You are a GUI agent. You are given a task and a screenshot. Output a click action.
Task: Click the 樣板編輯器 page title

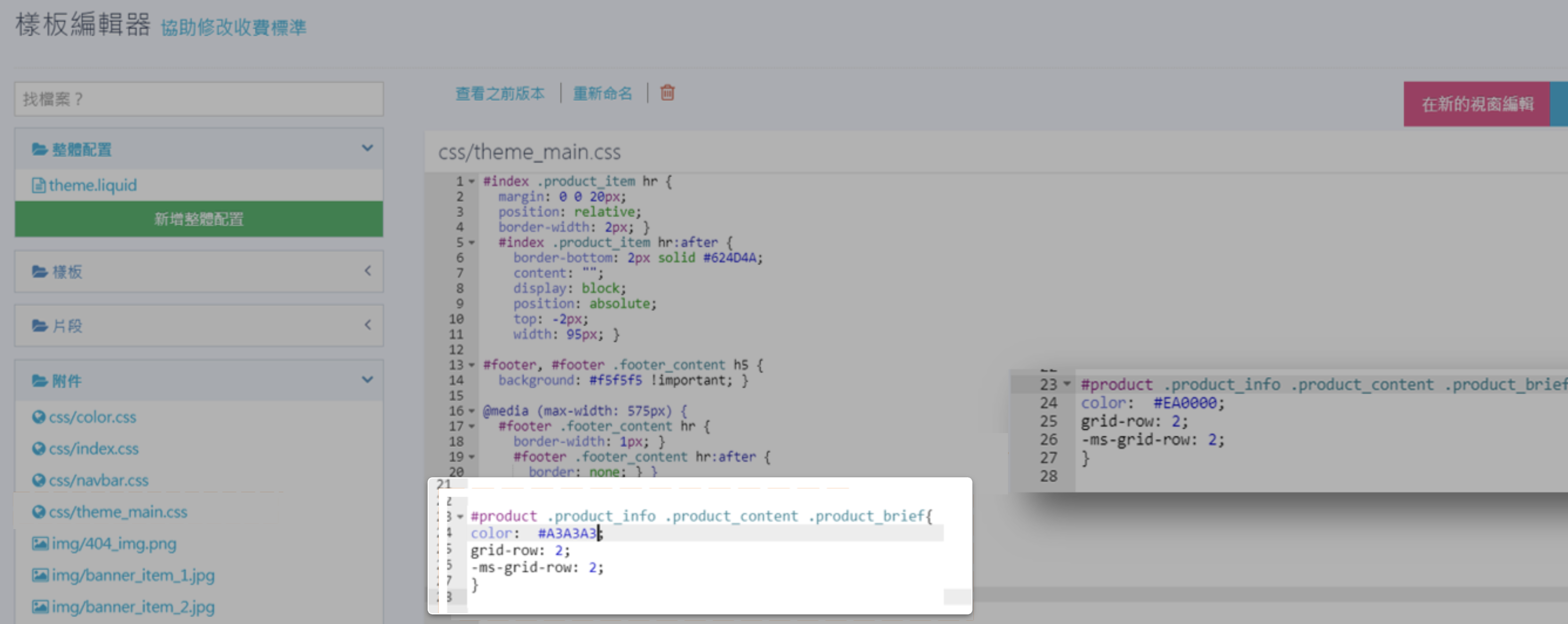(x=83, y=25)
